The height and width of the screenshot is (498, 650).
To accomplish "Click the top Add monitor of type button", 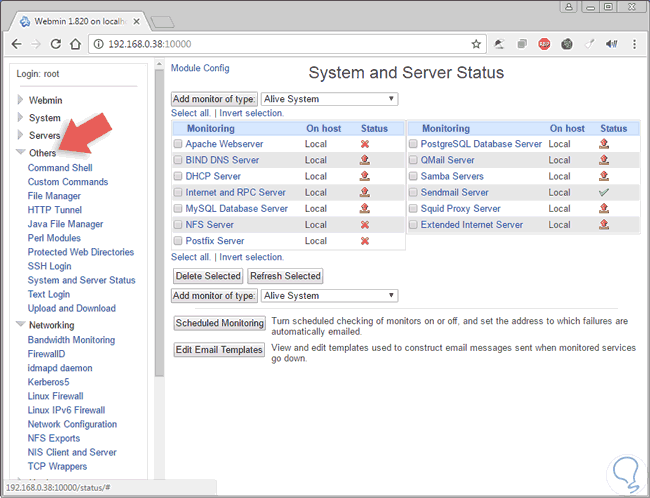I will click(214, 99).
